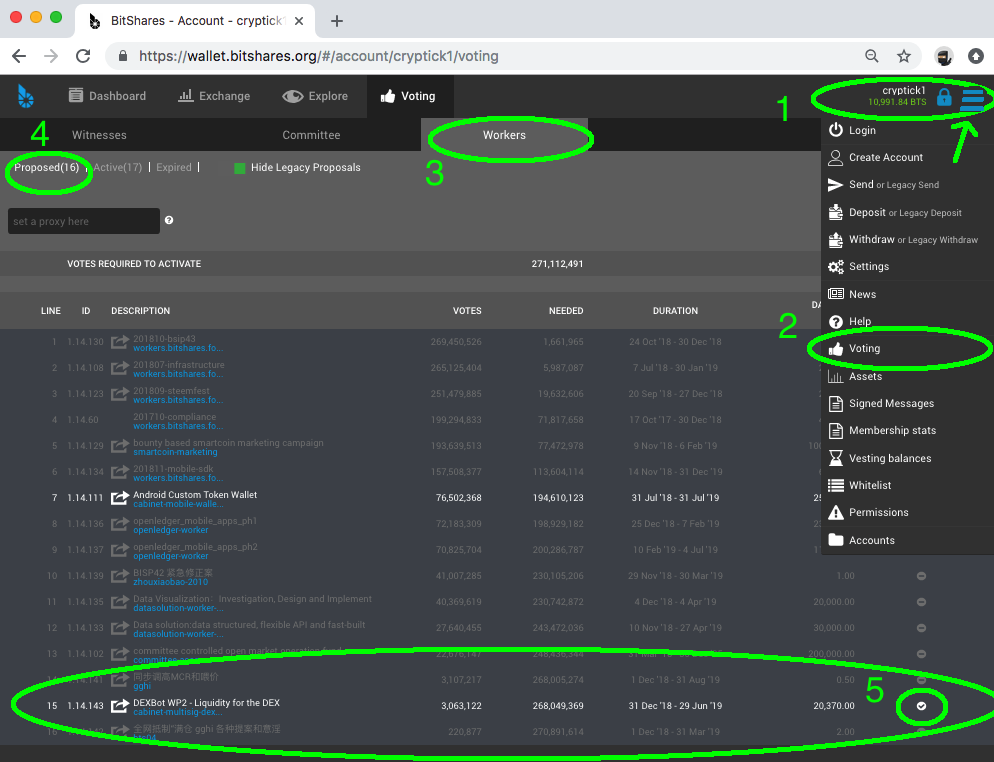Image resolution: width=994 pixels, height=762 pixels.
Task: Show Expired workers list
Action: [174, 167]
